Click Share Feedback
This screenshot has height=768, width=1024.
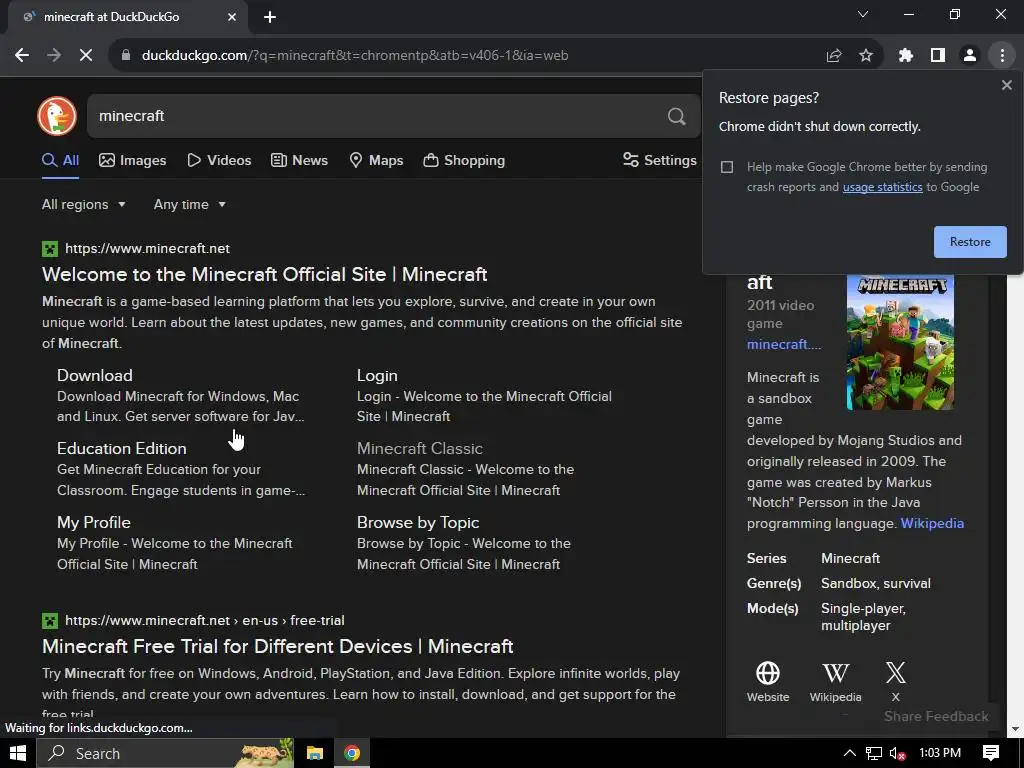click(936, 716)
